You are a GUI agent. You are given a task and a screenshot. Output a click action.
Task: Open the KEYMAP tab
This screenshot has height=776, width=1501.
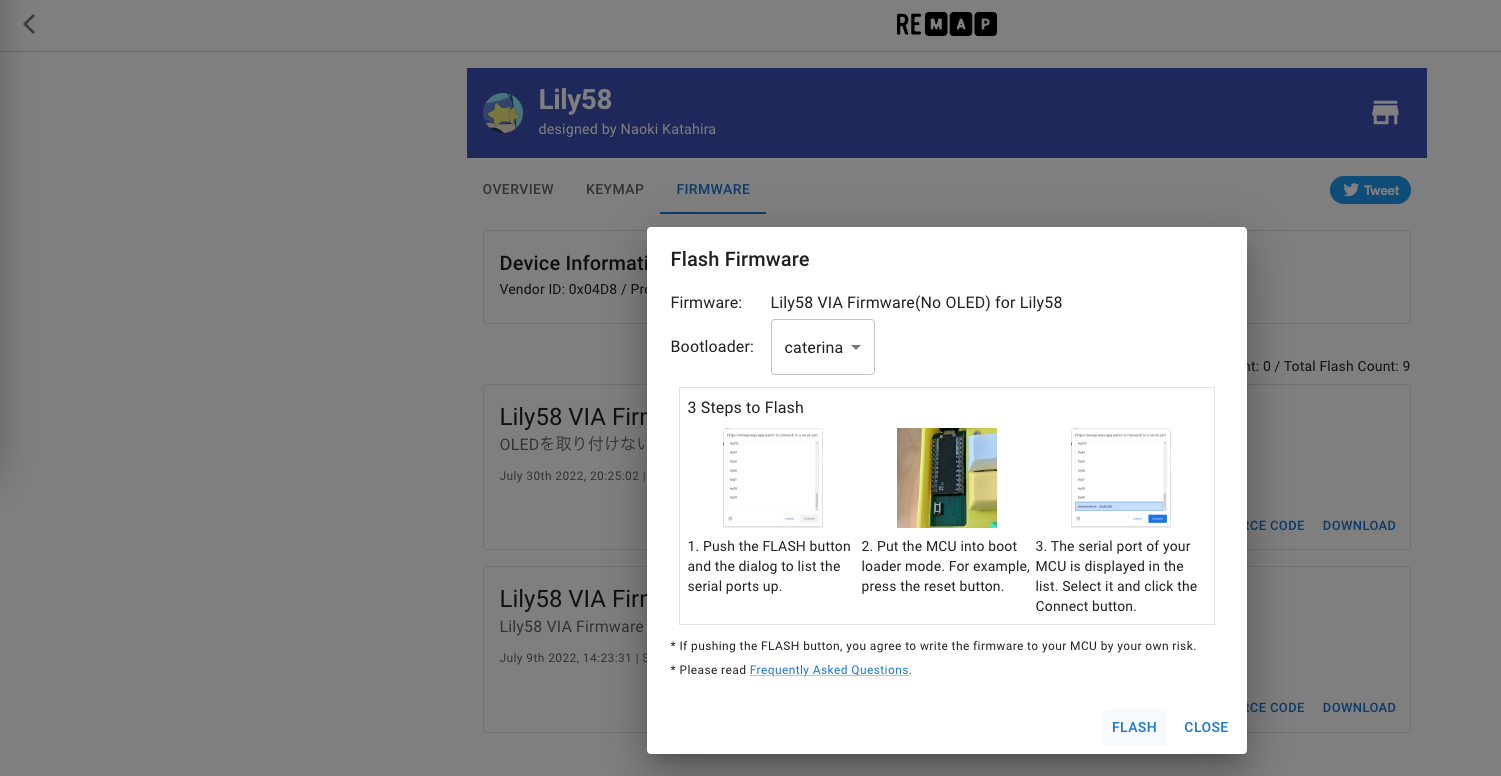coord(615,189)
